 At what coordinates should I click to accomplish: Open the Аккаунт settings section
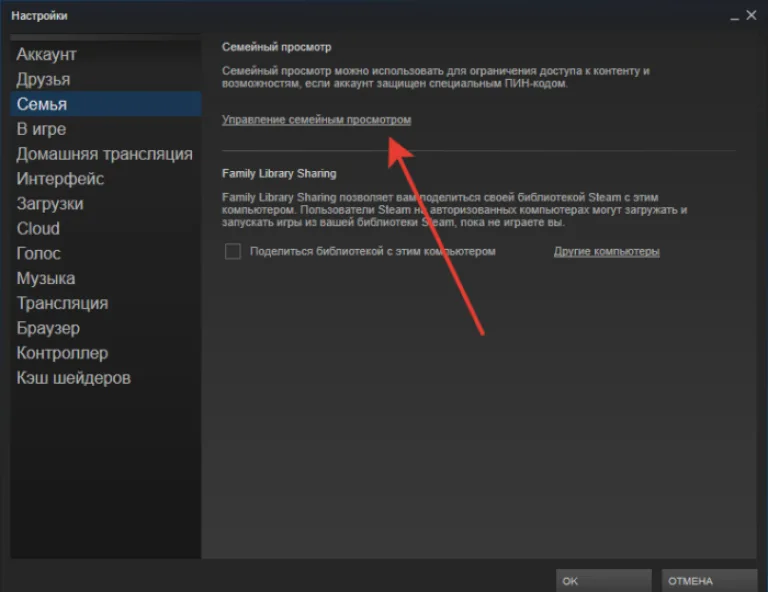[47, 54]
